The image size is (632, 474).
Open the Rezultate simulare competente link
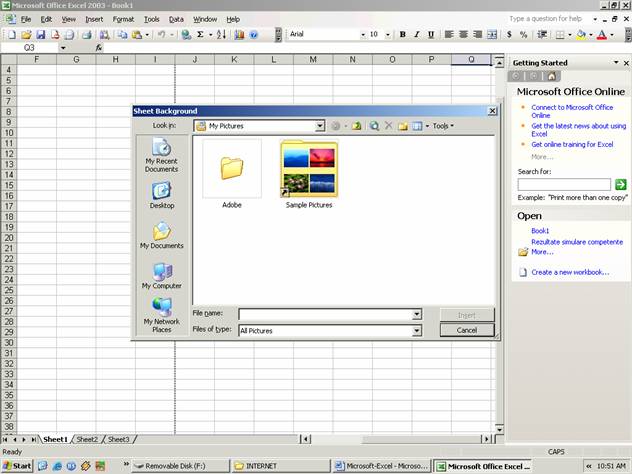coord(577,242)
